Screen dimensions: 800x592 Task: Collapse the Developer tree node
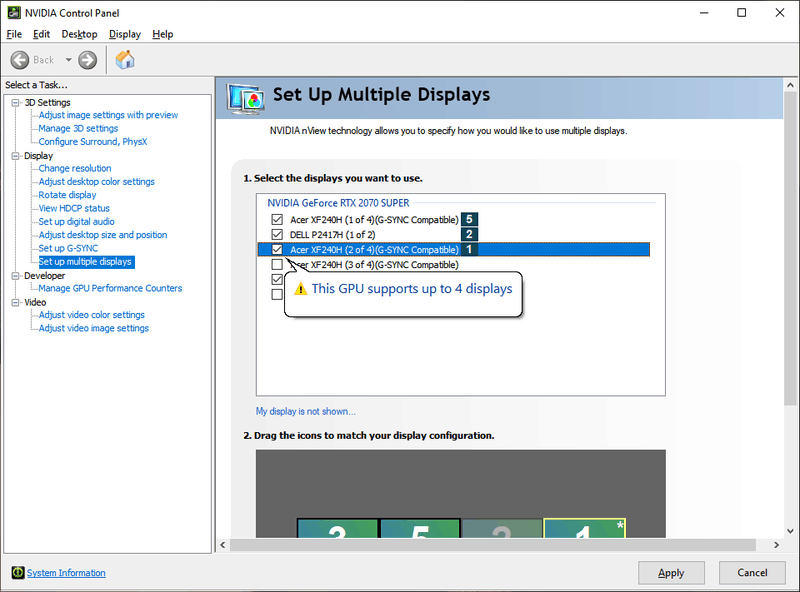tap(15, 276)
